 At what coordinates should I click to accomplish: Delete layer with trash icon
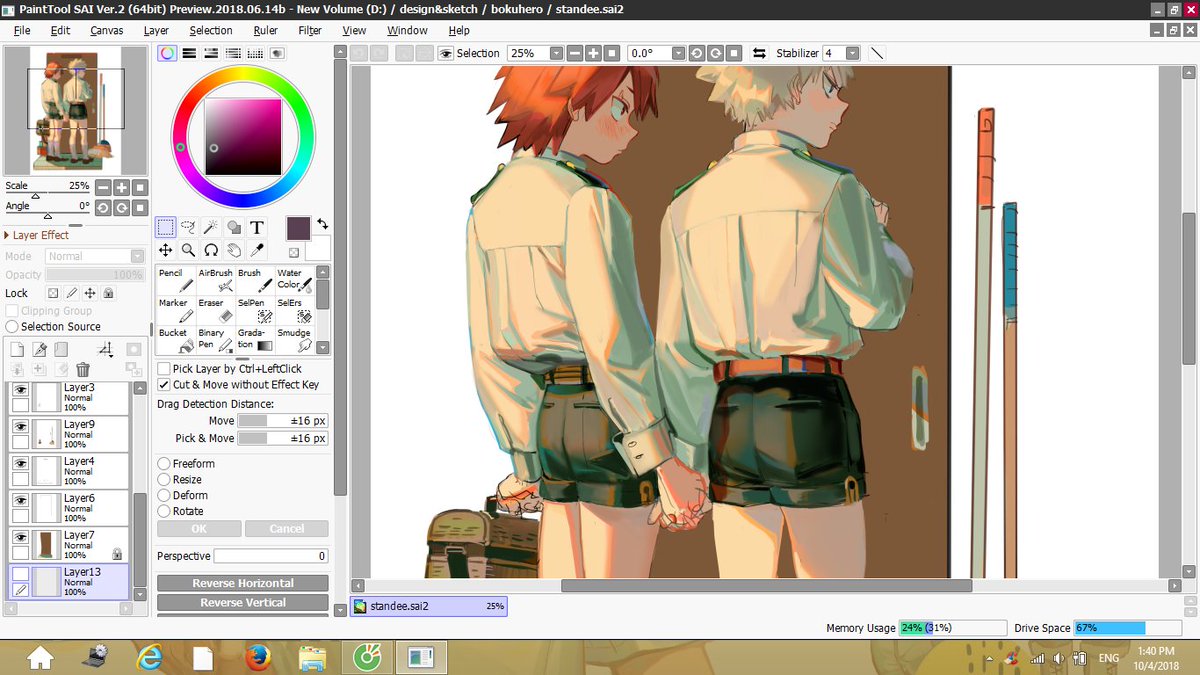pos(83,369)
